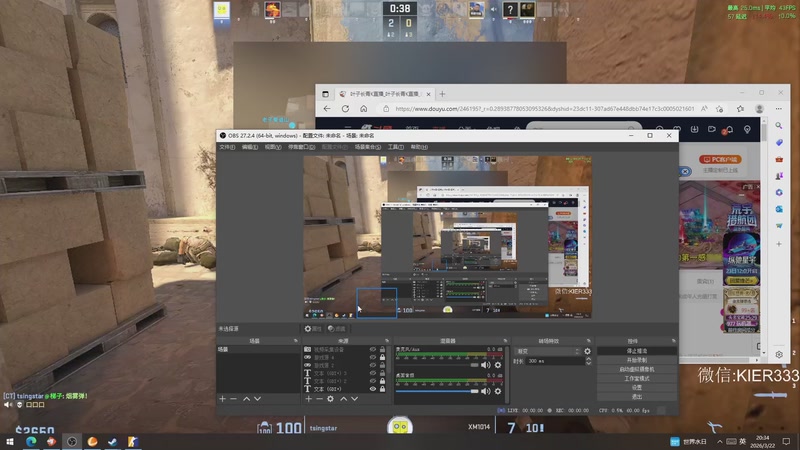The height and width of the screenshot is (450, 800).
Task: Move the selected source up in Sources panel
Action: [343, 398]
